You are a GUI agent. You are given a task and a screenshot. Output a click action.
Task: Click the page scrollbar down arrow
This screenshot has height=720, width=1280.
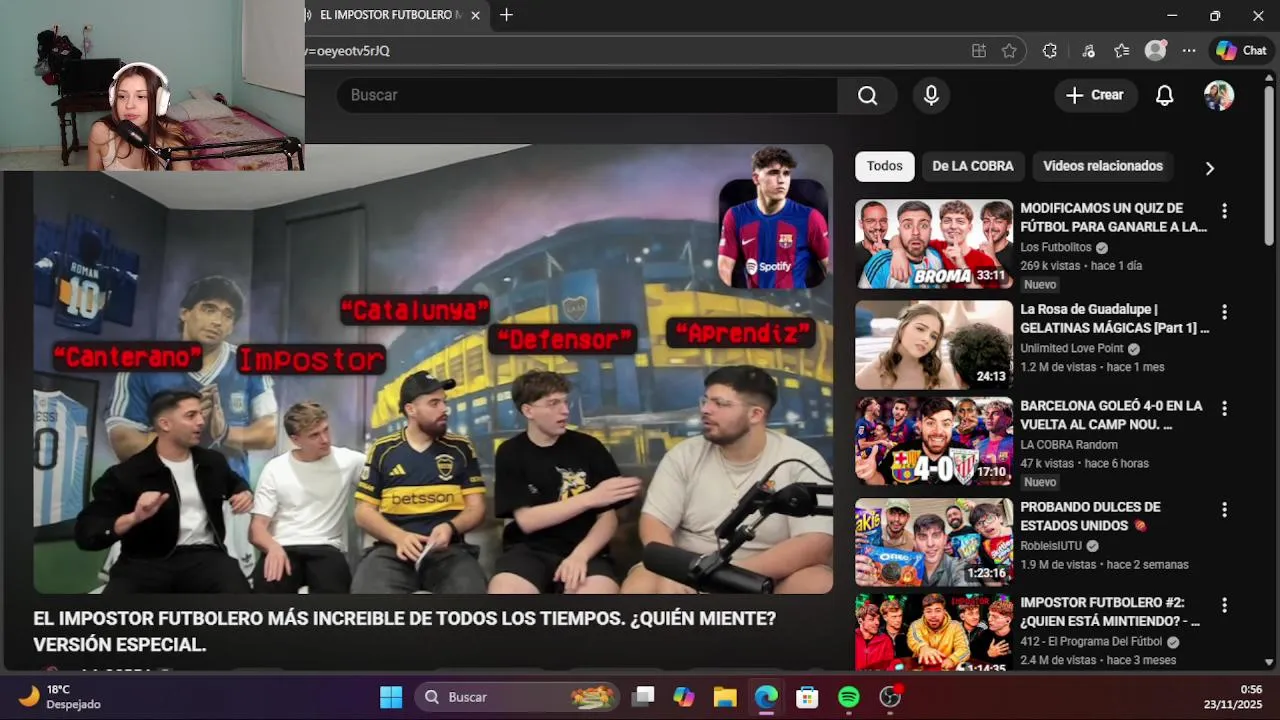pyautogui.click(x=1269, y=662)
